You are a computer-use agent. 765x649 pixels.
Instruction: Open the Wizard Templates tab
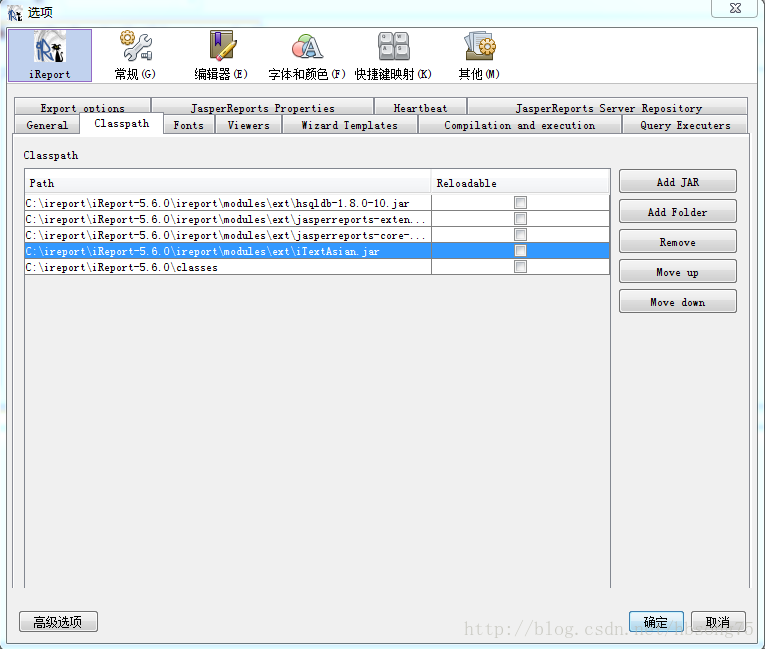349,125
